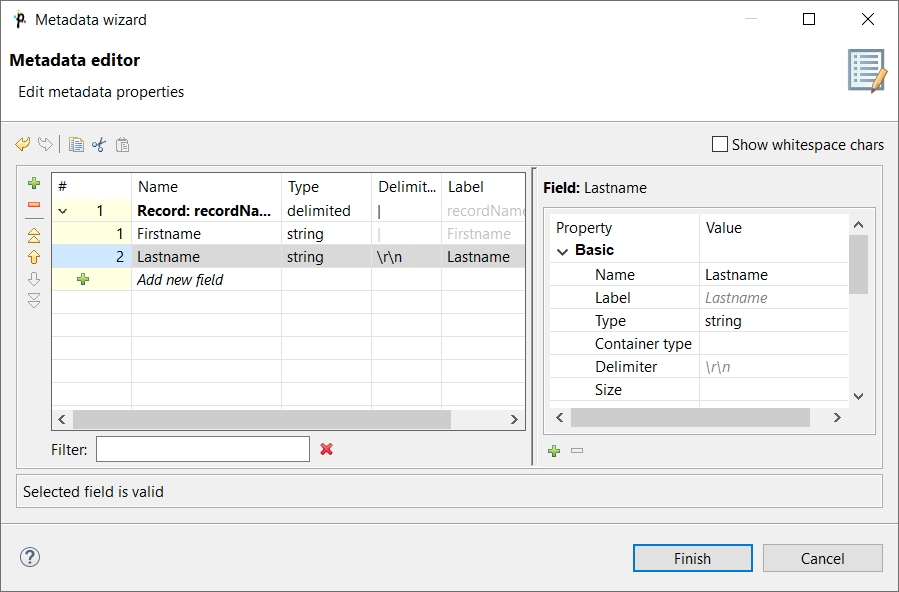
Task: Click the fields table scroll-left arrow
Action: pyautogui.click(x=62, y=420)
